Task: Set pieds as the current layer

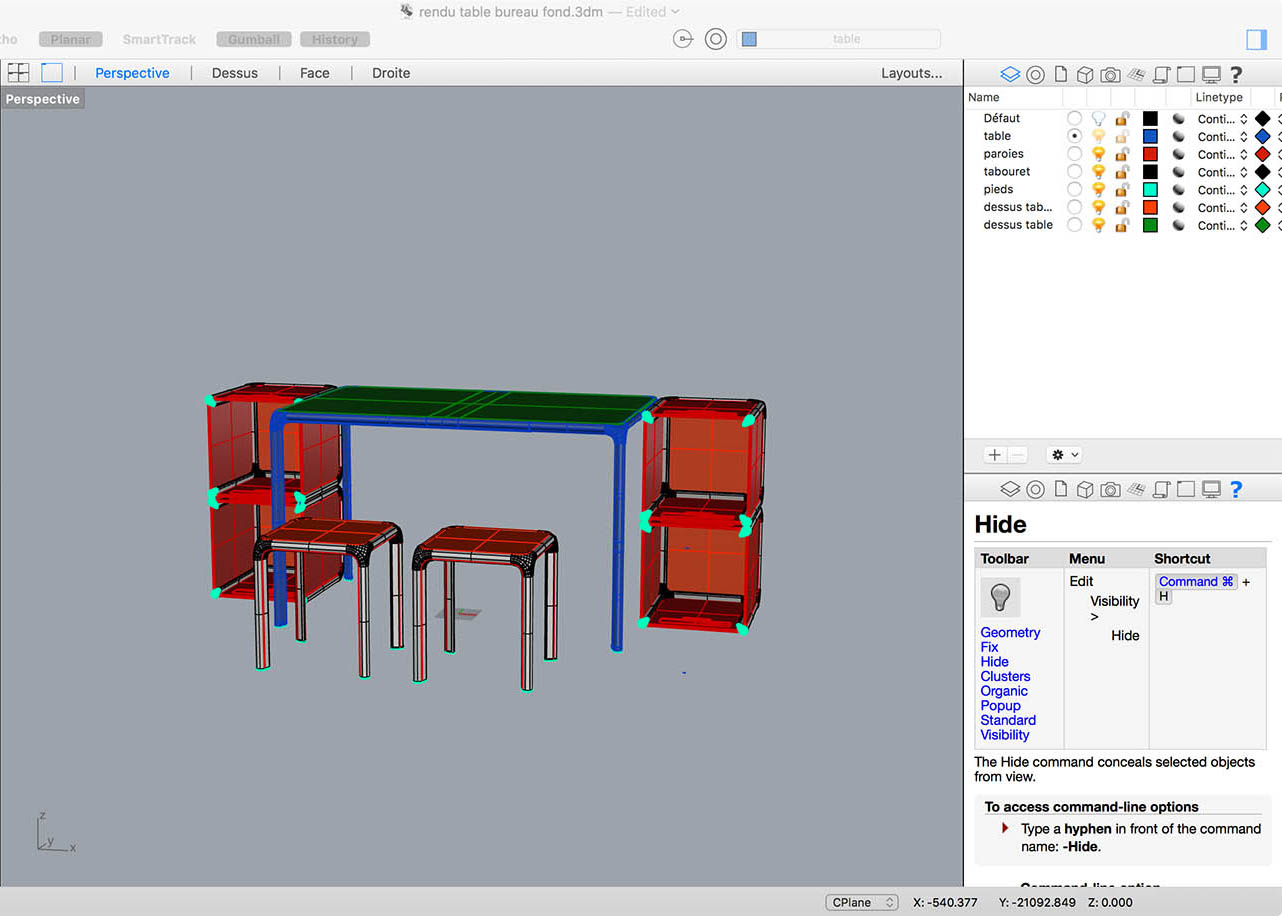Action: pos(1074,190)
